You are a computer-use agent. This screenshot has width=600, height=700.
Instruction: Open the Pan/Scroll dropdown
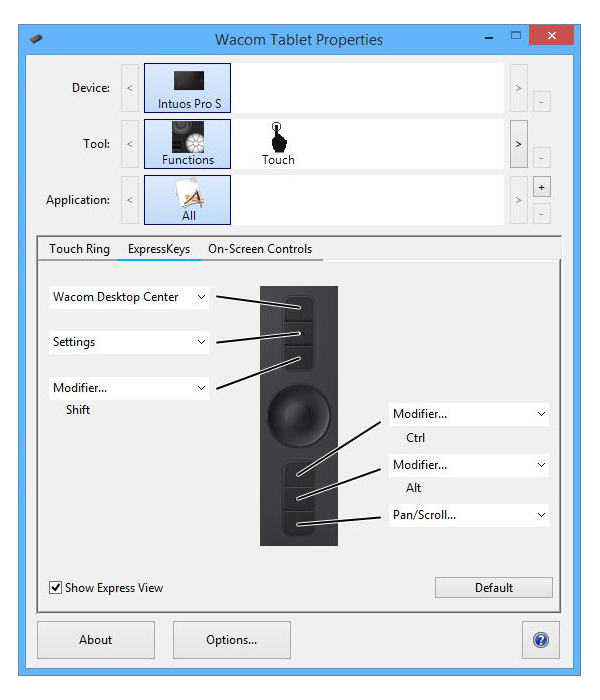[x=469, y=515]
